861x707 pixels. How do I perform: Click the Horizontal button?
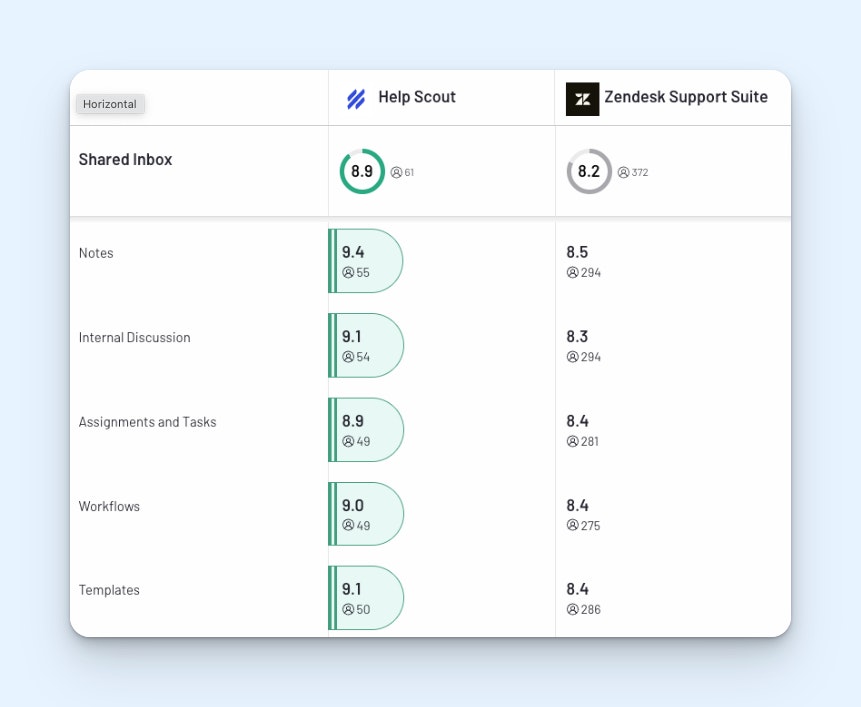point(110,104)
